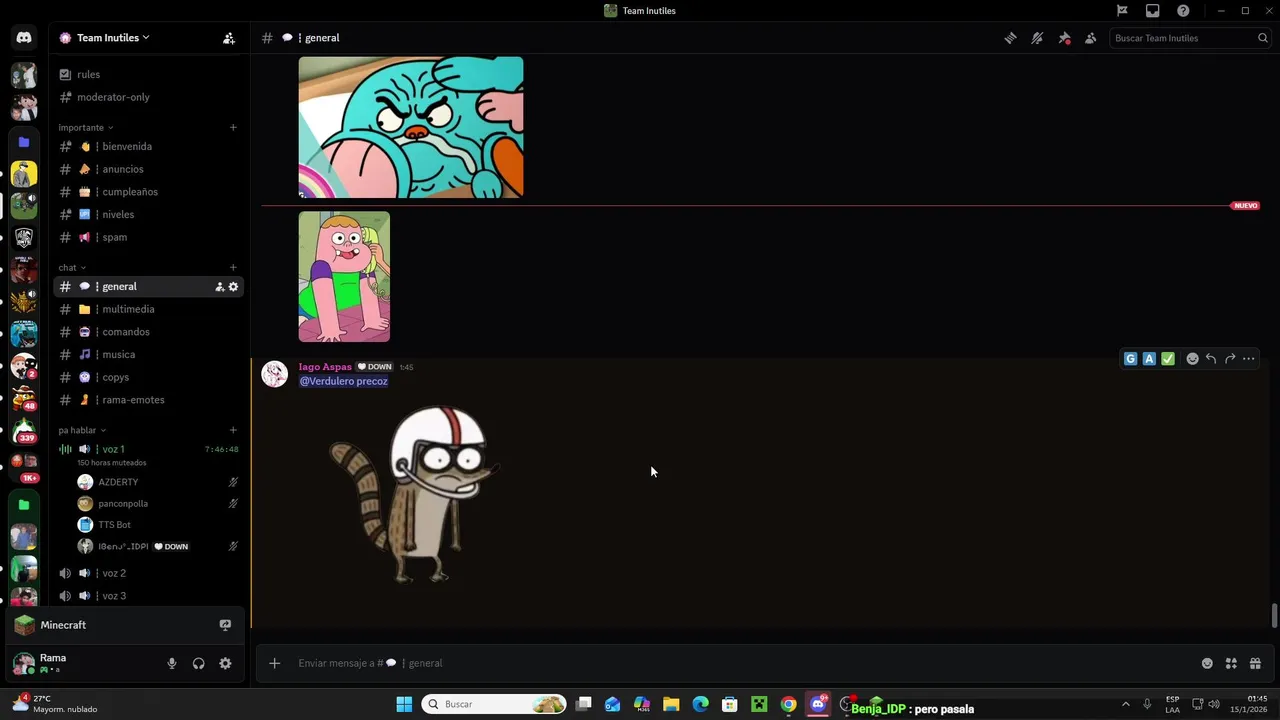Click the A quick reaction on message
Viewport: 1280px width, 720px height.
click(1149, 359)
